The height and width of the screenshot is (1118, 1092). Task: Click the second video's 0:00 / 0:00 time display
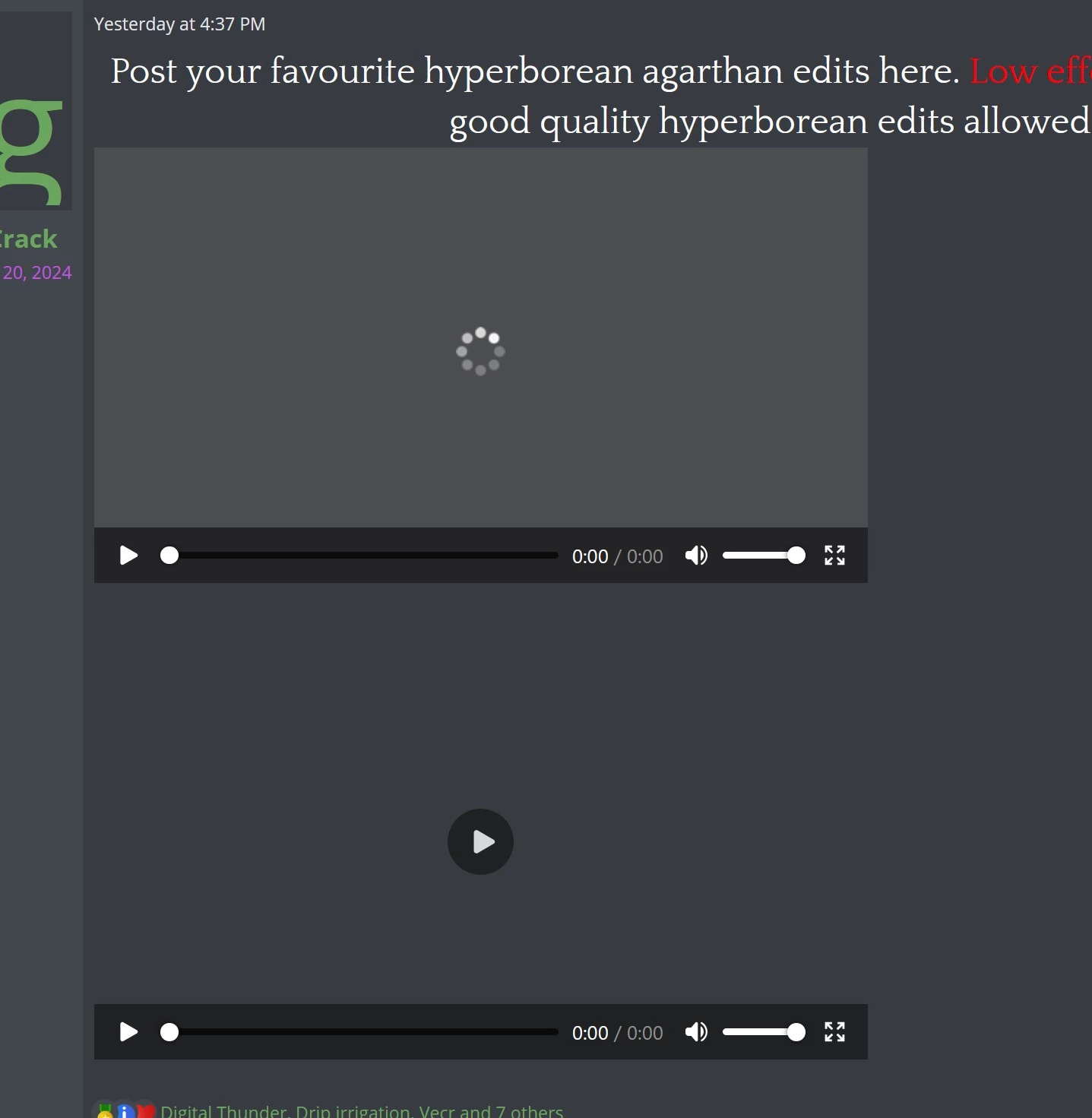pos(617,1033)
